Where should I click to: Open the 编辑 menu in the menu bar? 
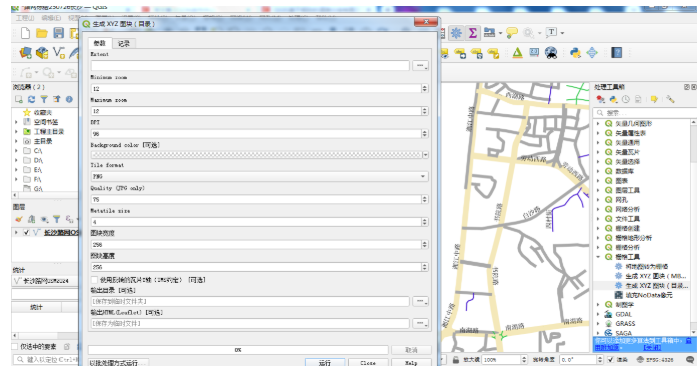point(51,17)
